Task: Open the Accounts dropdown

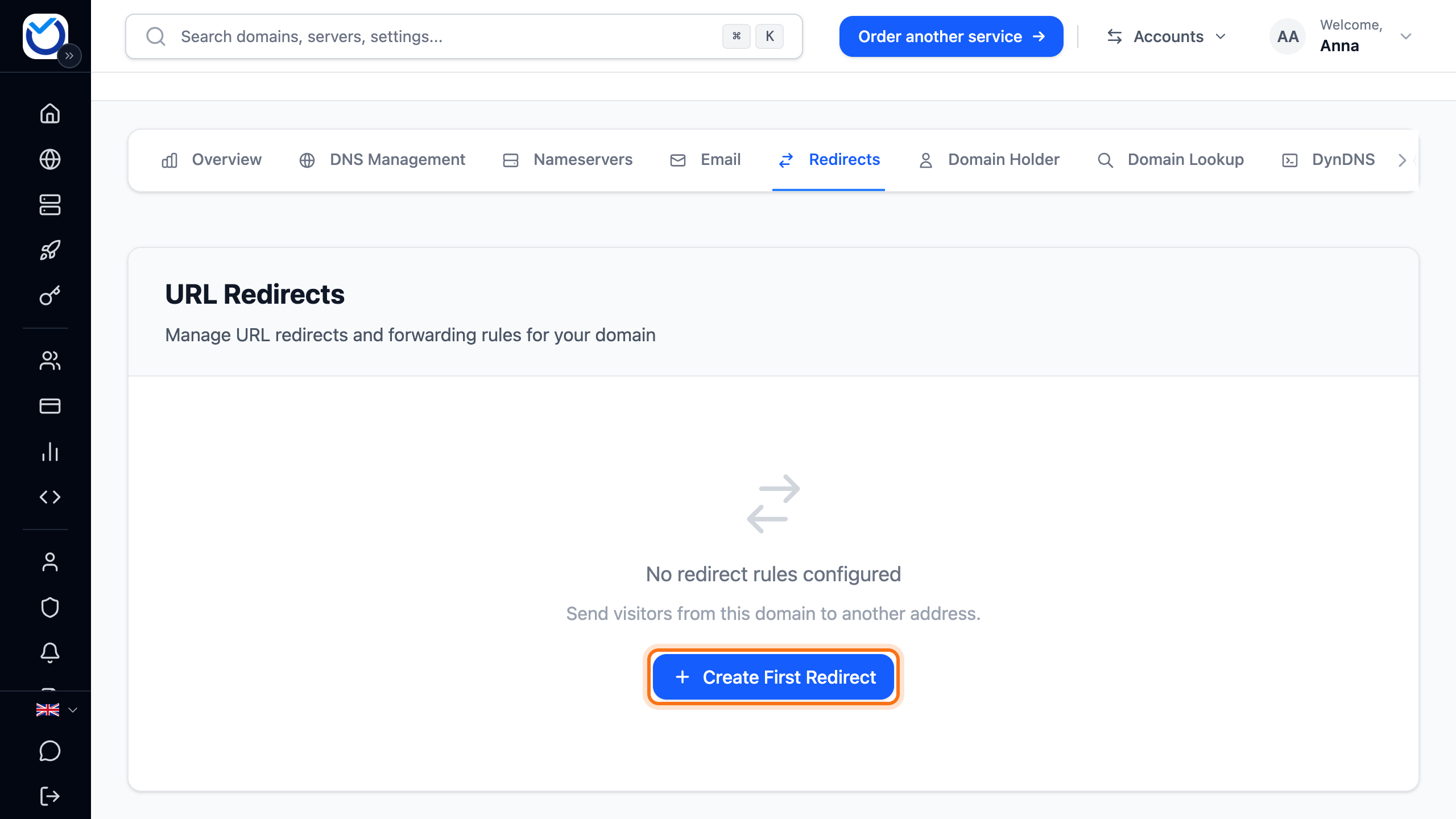Action: [1167, 36]
